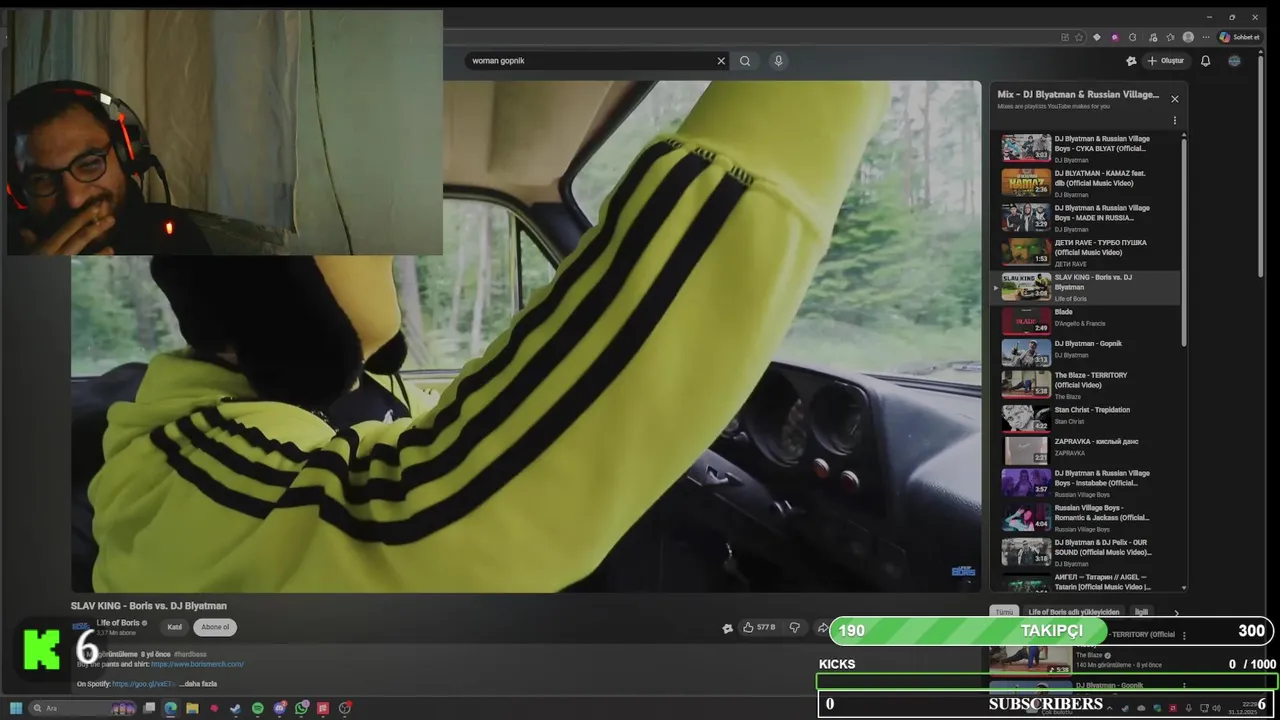This screenshot has height=720, width=1280.
Task: Play OUR SOUND playlist item
Action: [1086, 552]
